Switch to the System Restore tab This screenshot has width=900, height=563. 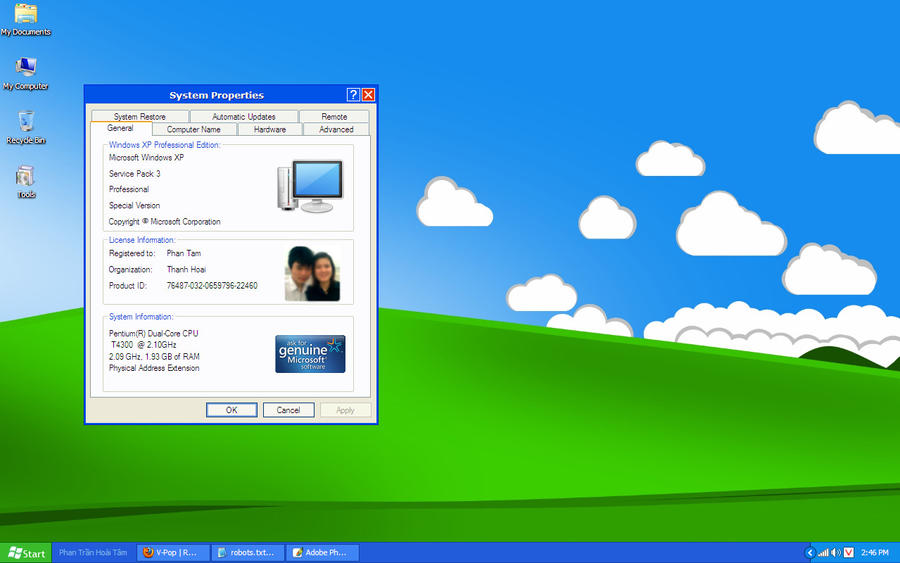pos(139,117)
